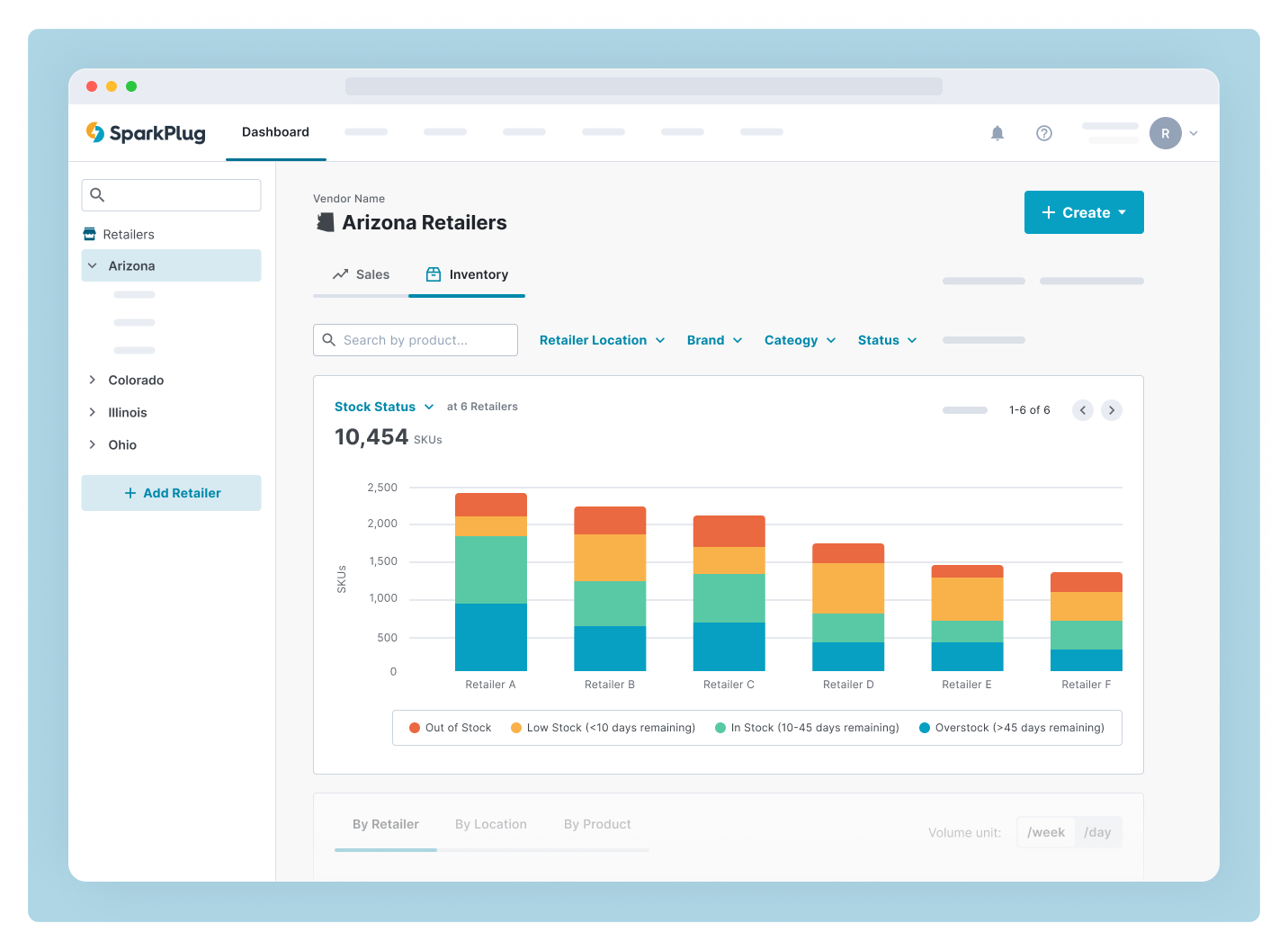The image size is (1288, 950).
Task: Click the Arizona state shape icon
Action: click(326, 222)
